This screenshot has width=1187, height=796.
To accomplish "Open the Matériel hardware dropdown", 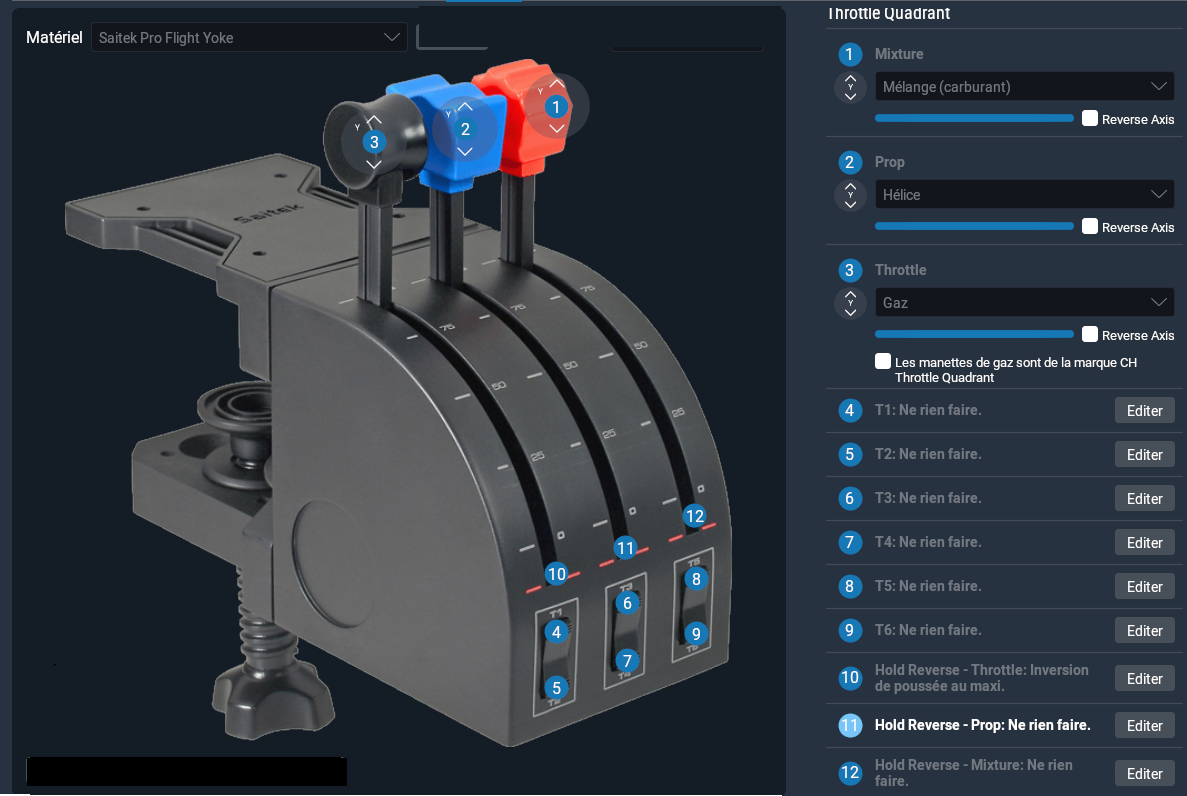I will tap(249, 37).
